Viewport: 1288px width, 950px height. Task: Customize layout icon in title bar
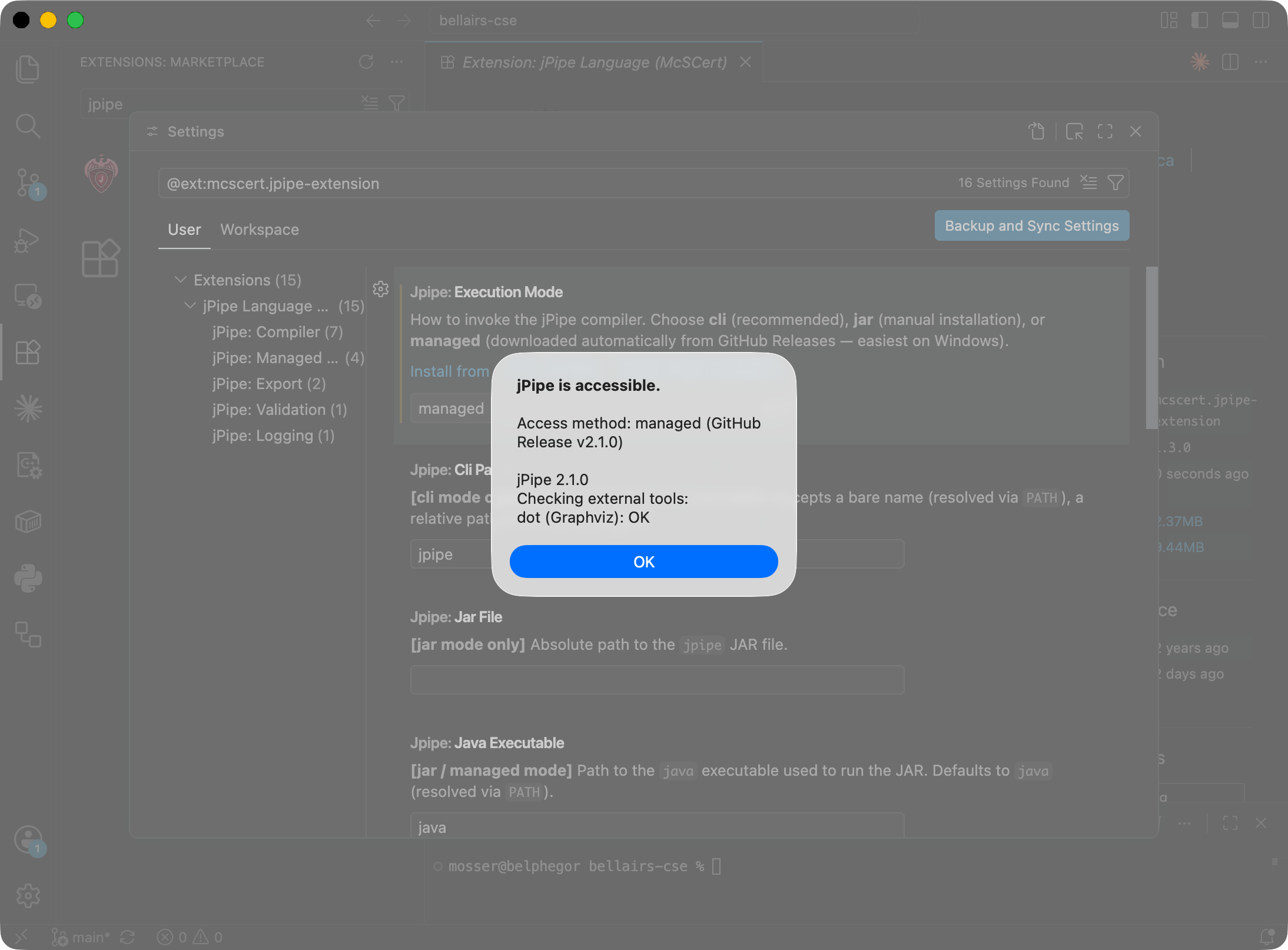click(1169, 20)
